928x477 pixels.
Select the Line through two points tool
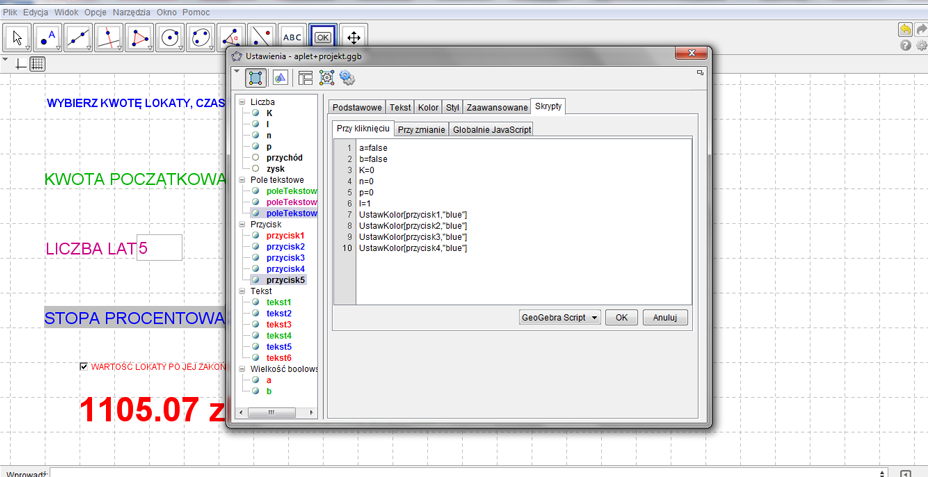point(79,38)
